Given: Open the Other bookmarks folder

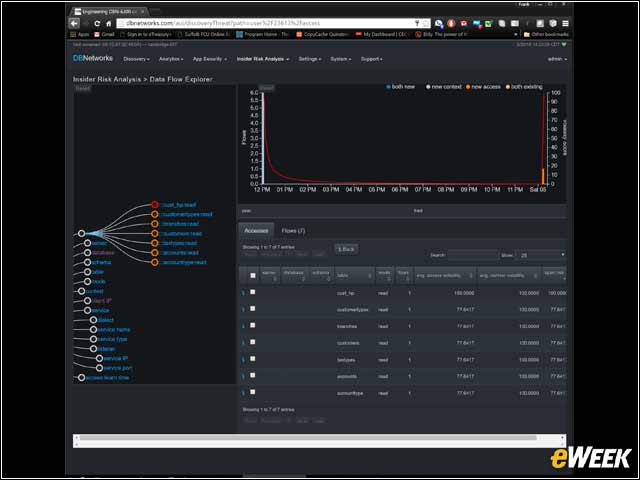Looking at the screenshot, I should click(x=546, y=35).
